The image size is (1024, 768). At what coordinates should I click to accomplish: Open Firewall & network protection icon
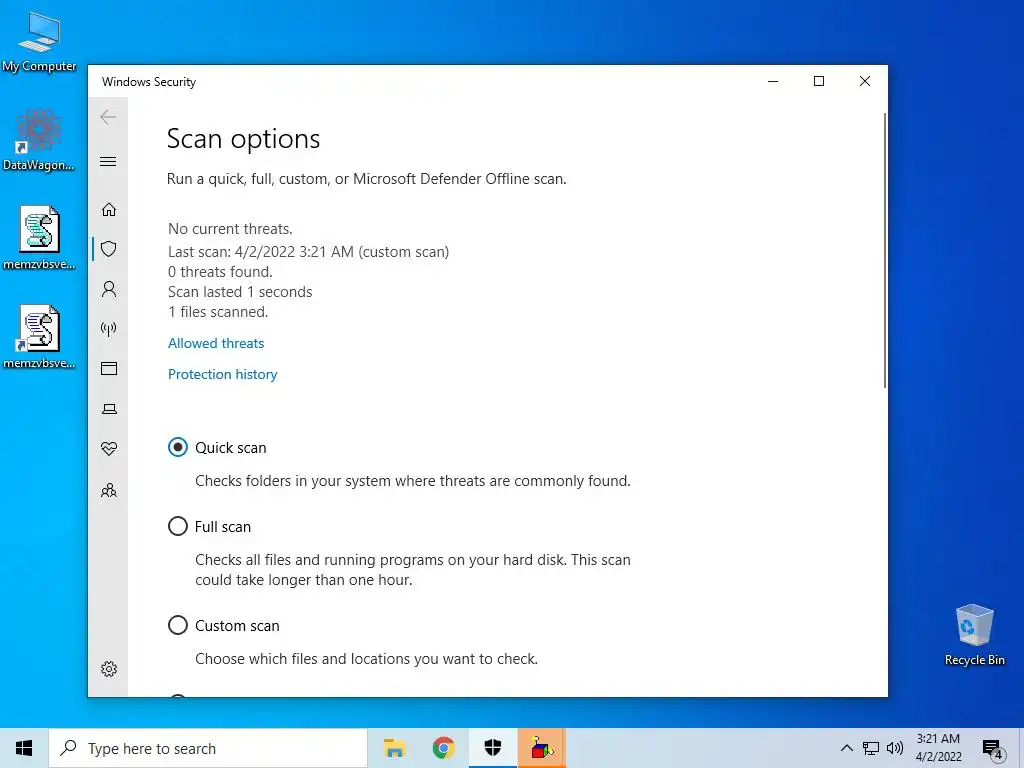point(108,328)
